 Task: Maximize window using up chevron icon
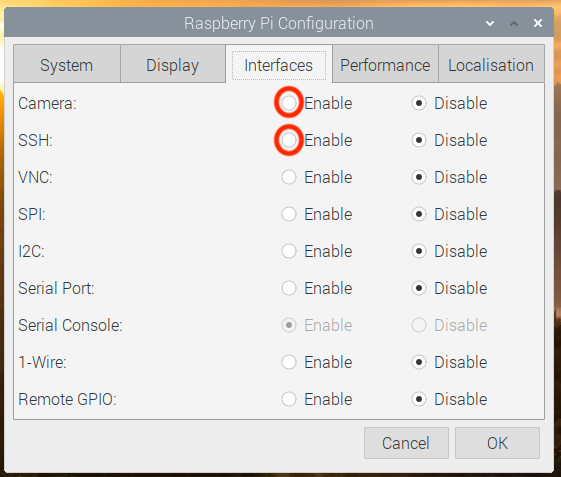click(514, 24)
